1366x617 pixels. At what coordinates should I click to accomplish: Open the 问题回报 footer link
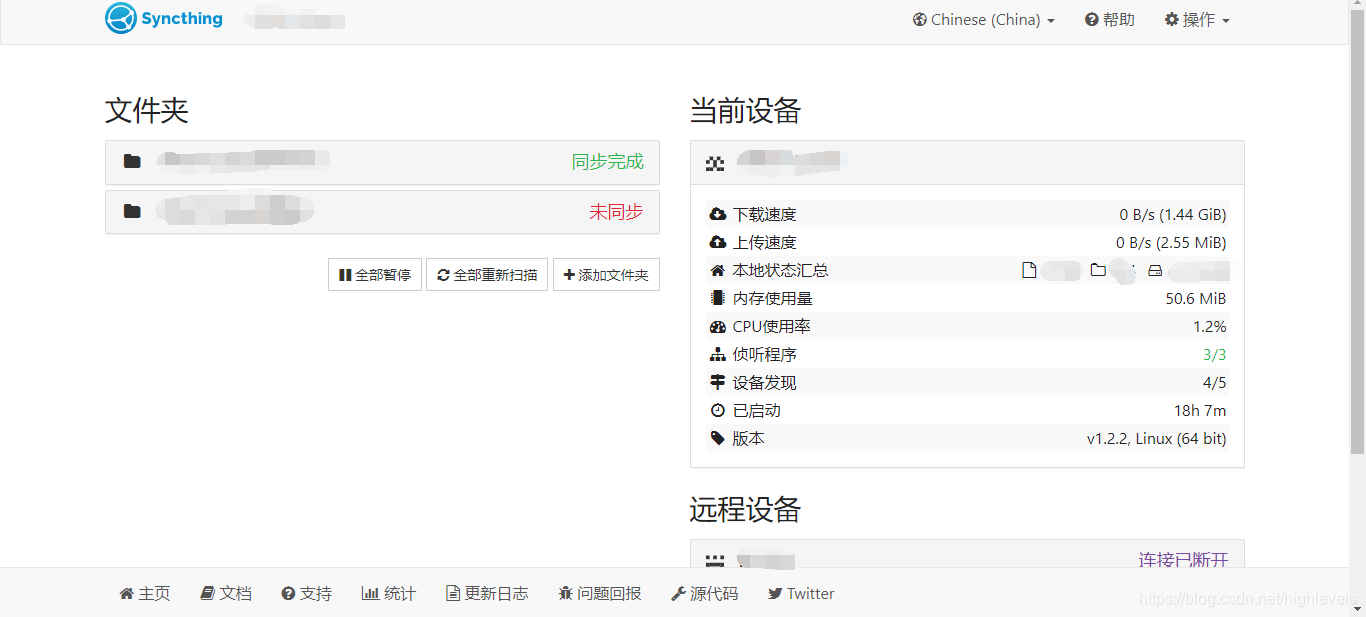tap(600, 594)
